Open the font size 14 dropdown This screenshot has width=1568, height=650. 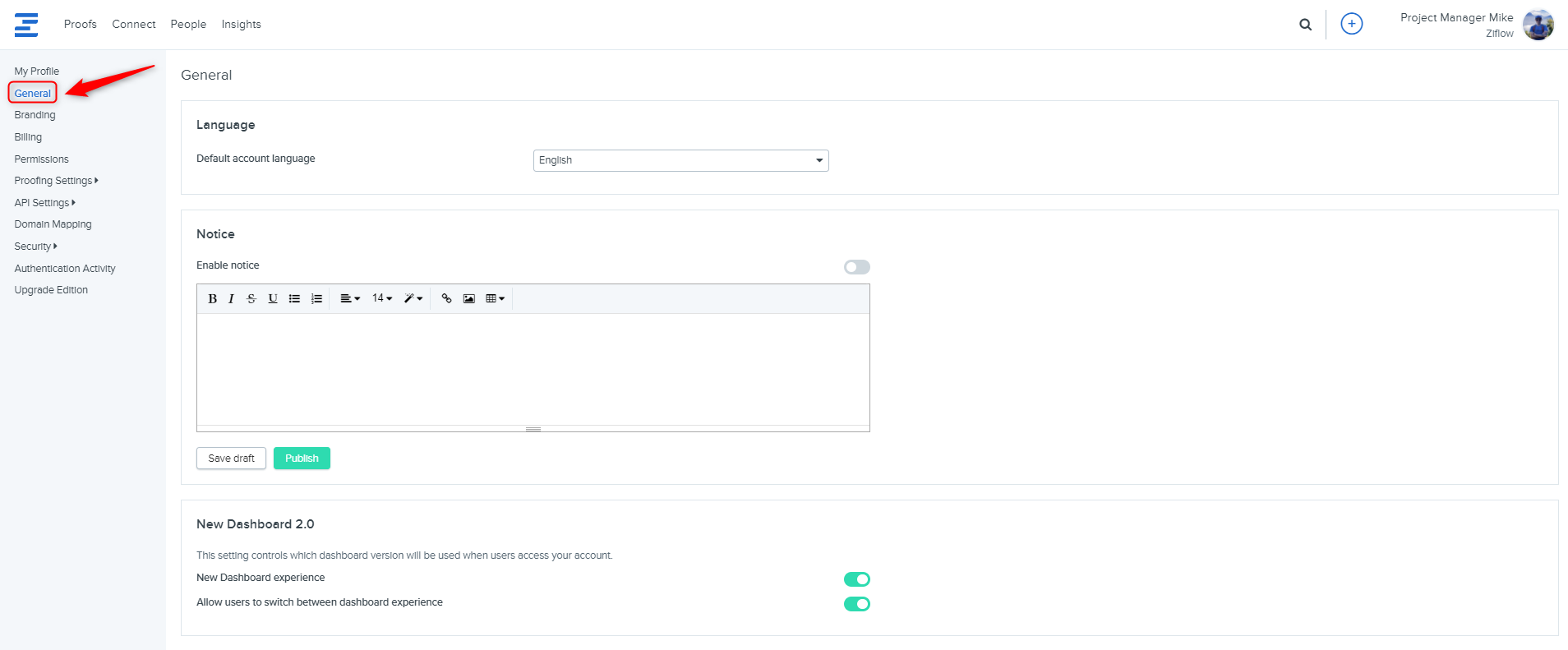(x=382, y=298)
